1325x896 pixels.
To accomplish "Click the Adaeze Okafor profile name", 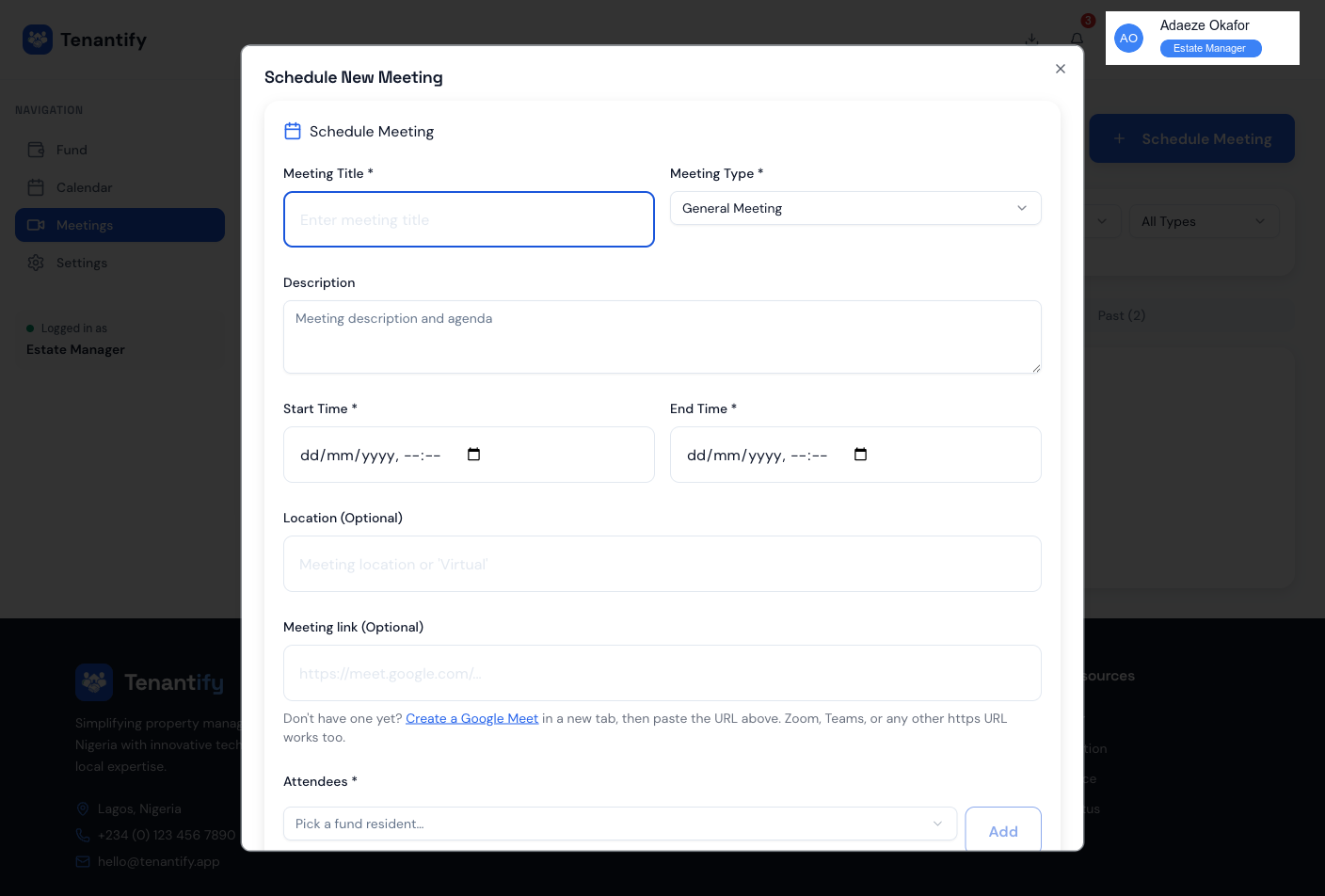I will click(1205, 25).
